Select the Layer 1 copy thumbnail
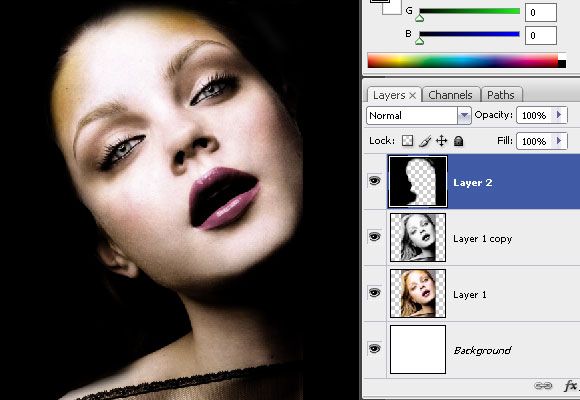 click(418, 237)
